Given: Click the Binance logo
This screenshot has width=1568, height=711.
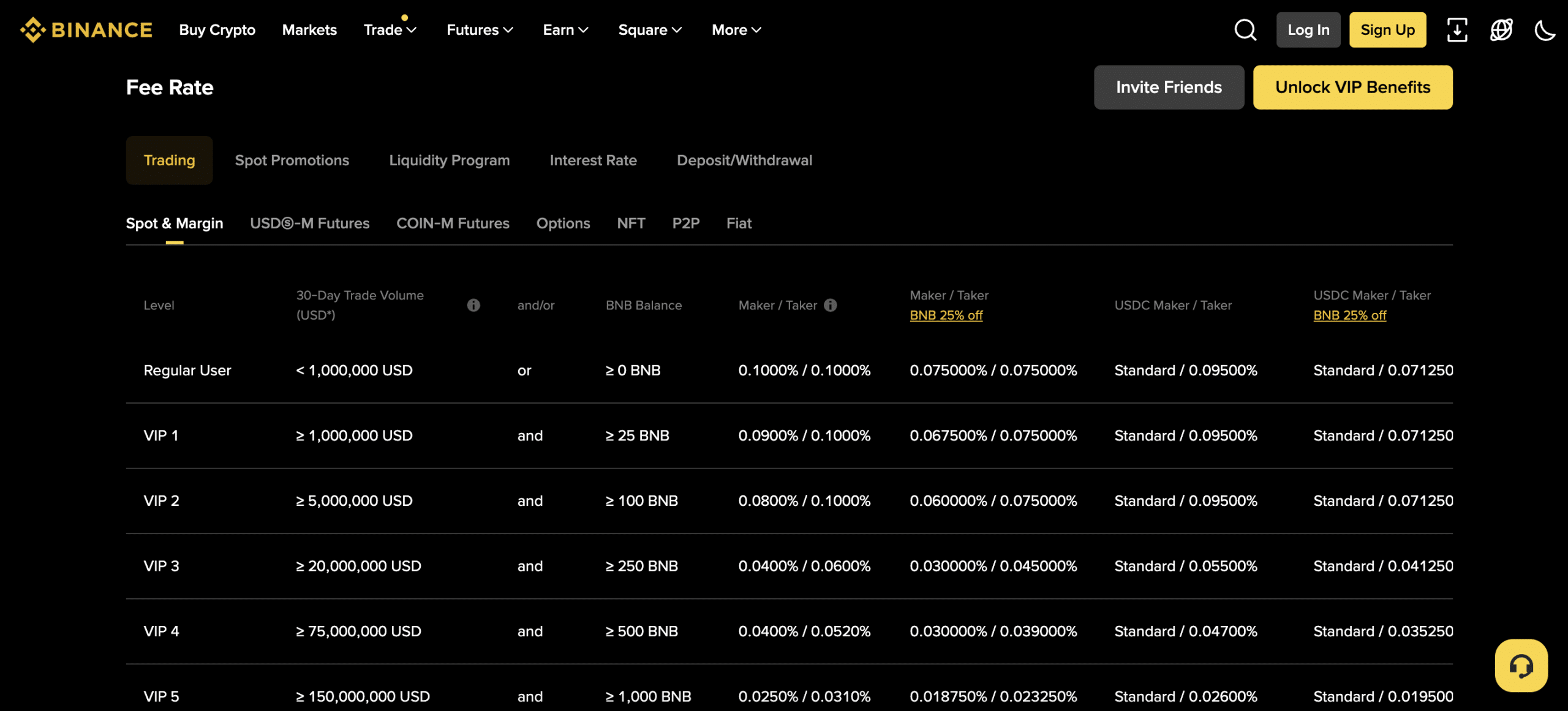Looking at the screenshot, I should point(86,29).
